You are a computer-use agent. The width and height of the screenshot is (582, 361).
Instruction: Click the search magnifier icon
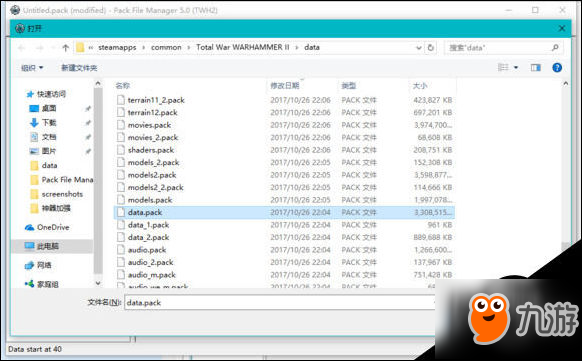(555, 47)
